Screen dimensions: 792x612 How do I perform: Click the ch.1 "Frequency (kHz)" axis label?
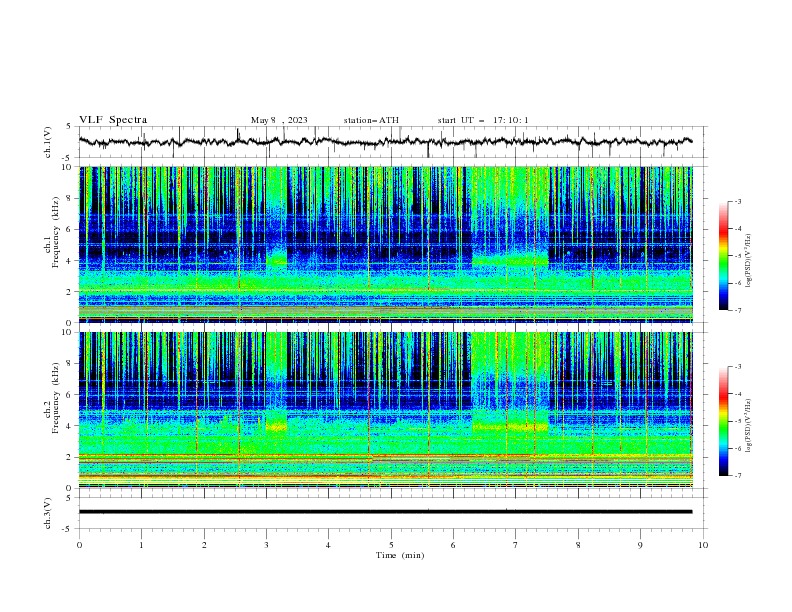point(56,232)
